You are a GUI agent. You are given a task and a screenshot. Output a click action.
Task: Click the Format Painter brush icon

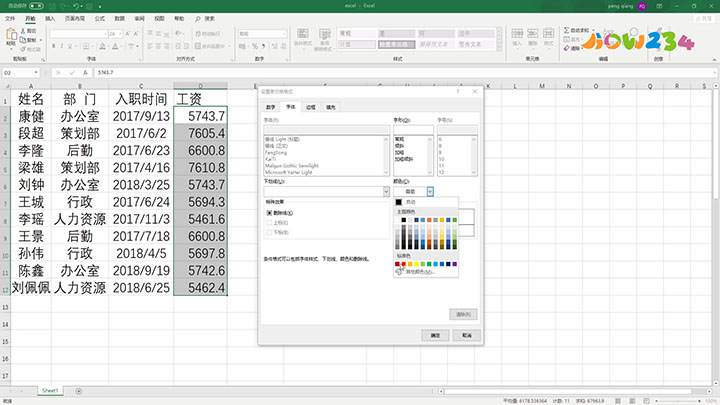tap(23, 49)
